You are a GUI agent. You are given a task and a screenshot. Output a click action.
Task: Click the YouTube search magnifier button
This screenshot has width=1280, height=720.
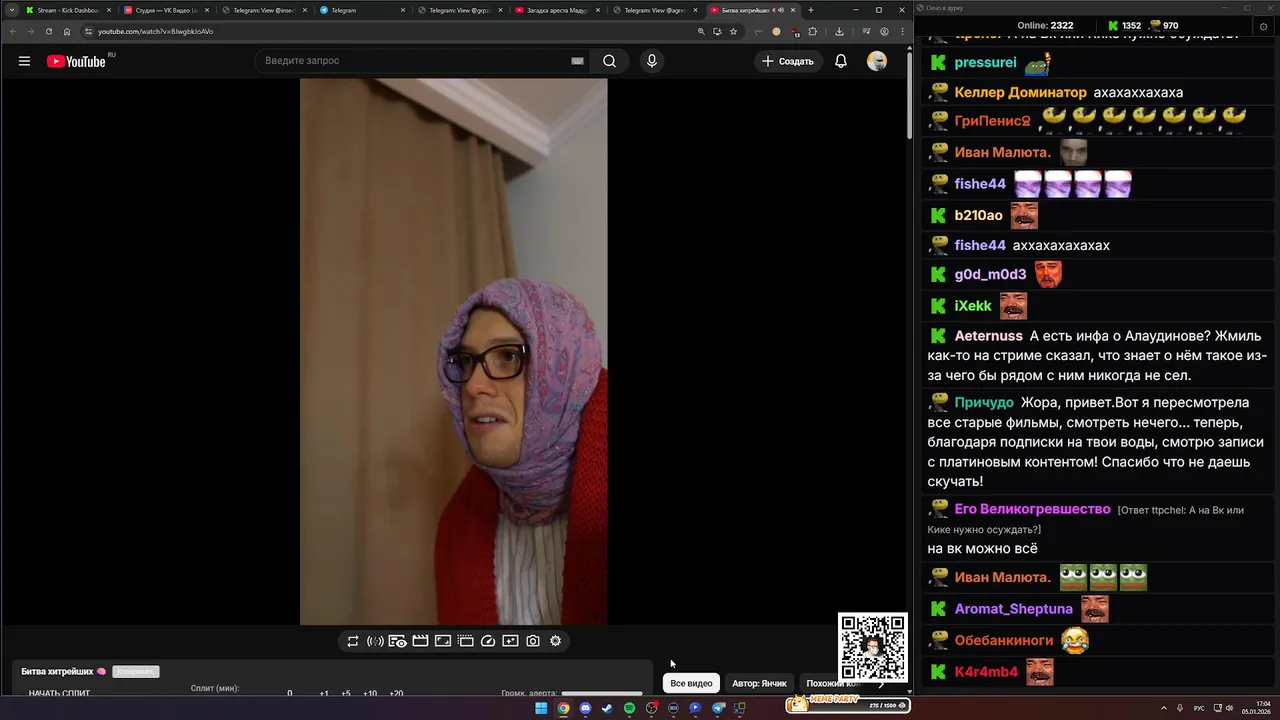pos(609,61)
